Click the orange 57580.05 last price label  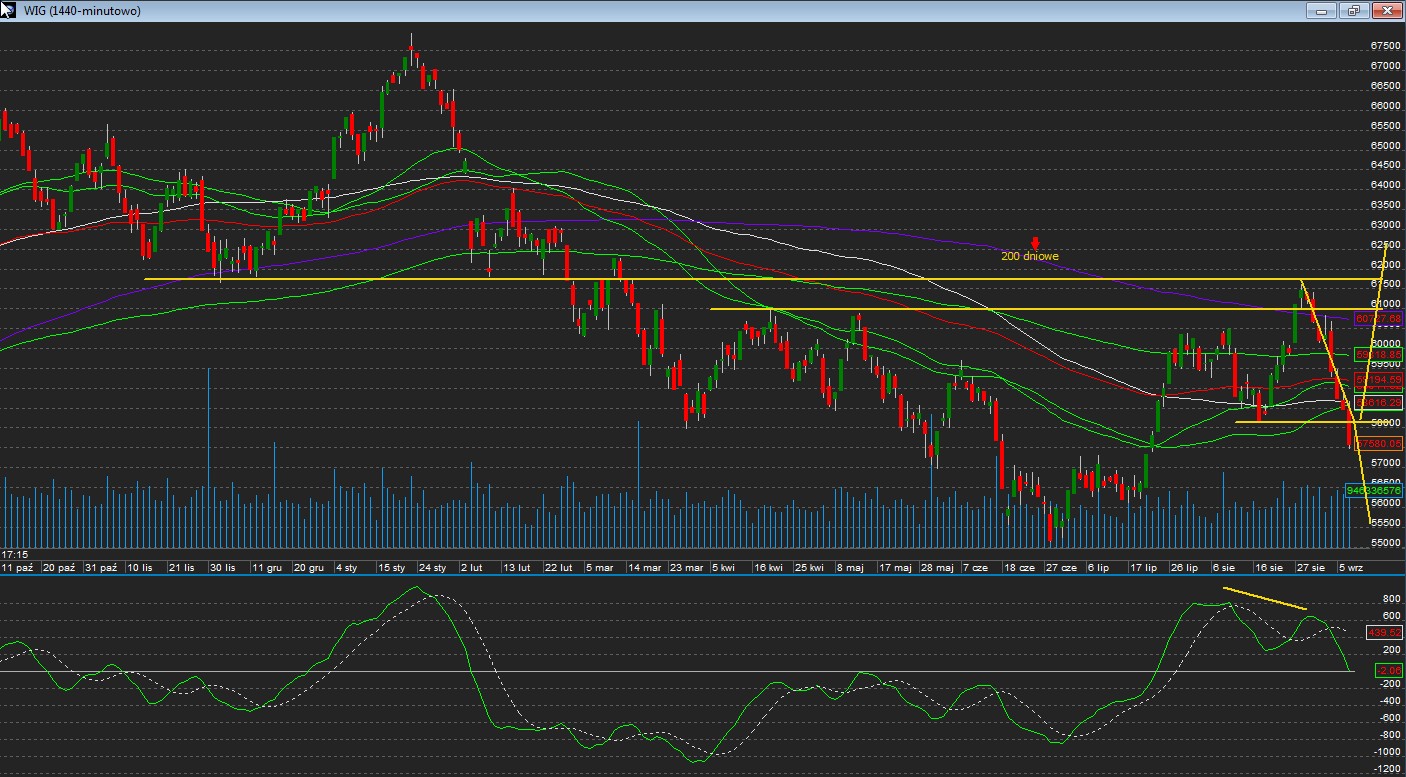(1378, 443)
